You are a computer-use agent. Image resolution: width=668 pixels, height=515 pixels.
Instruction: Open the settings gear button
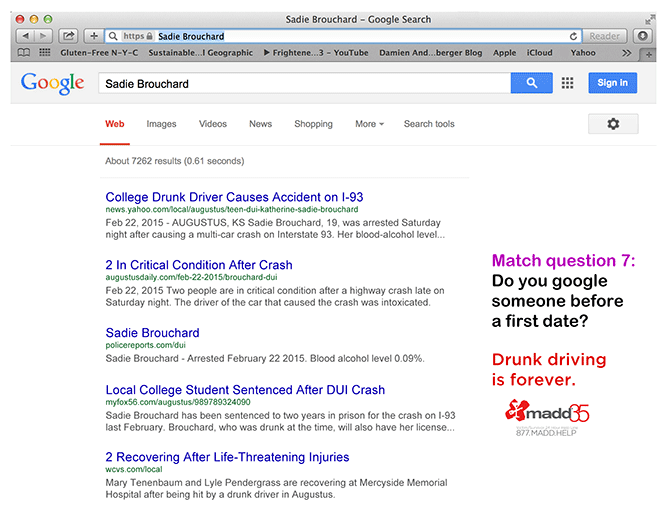pyautogui.click(x=613, y=124)
